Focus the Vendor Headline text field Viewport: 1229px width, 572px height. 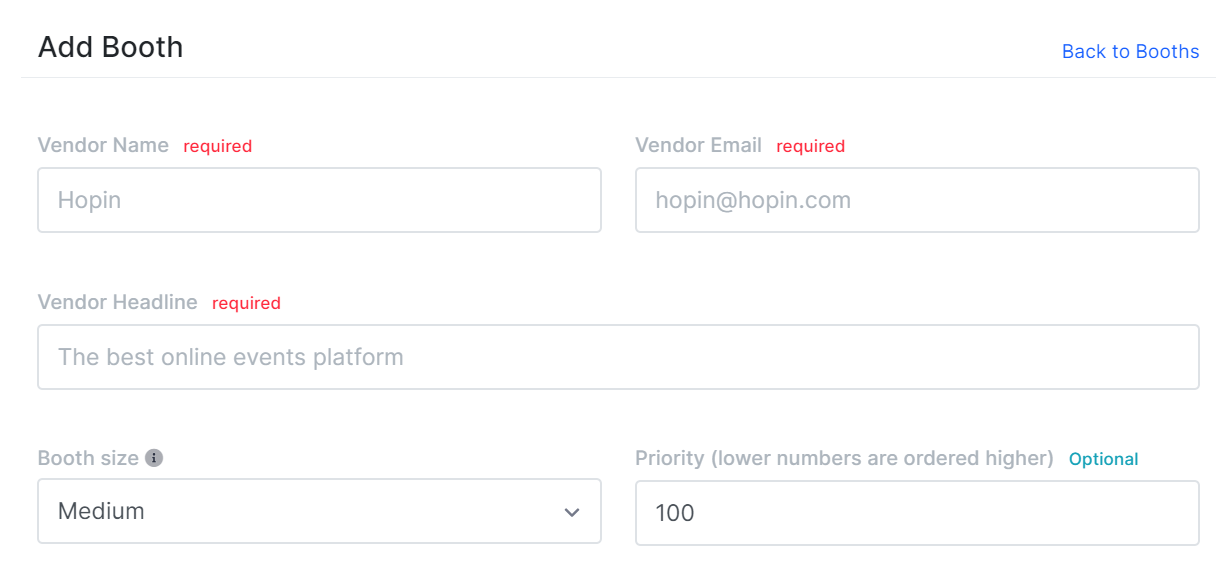point(618,357)
